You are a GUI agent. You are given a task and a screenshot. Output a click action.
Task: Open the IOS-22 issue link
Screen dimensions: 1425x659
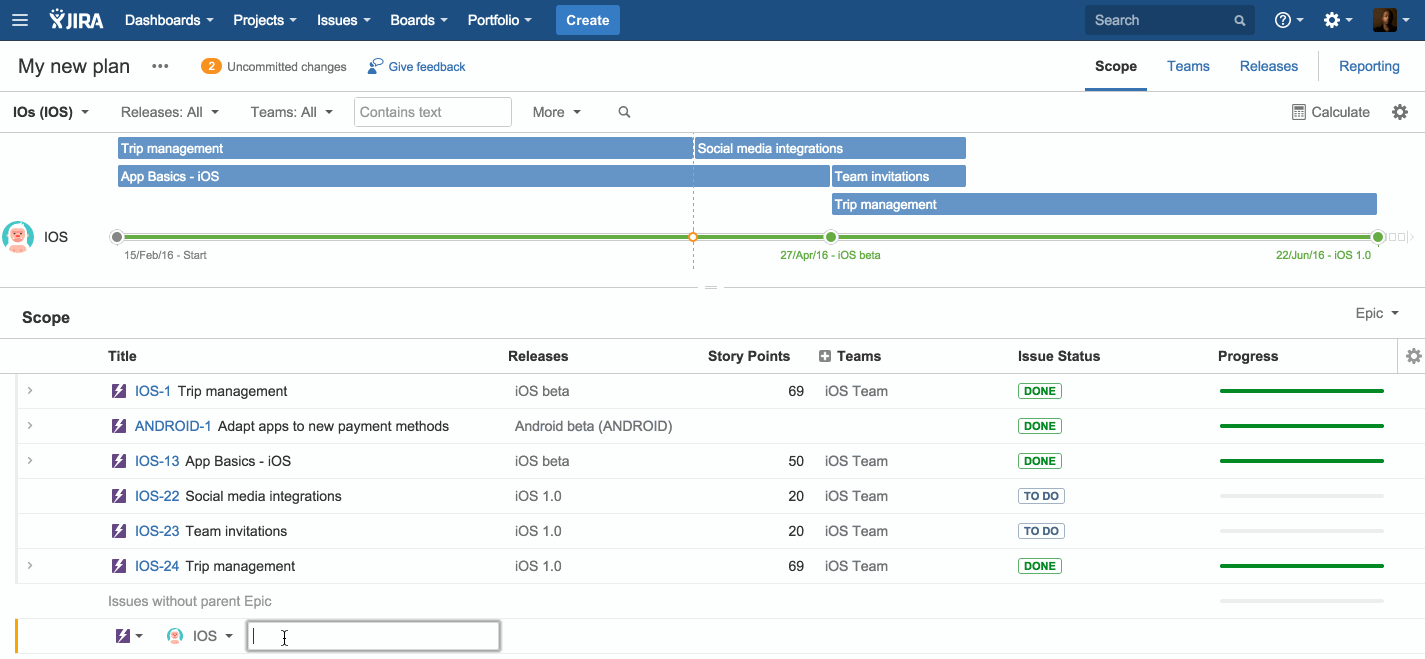157,496
